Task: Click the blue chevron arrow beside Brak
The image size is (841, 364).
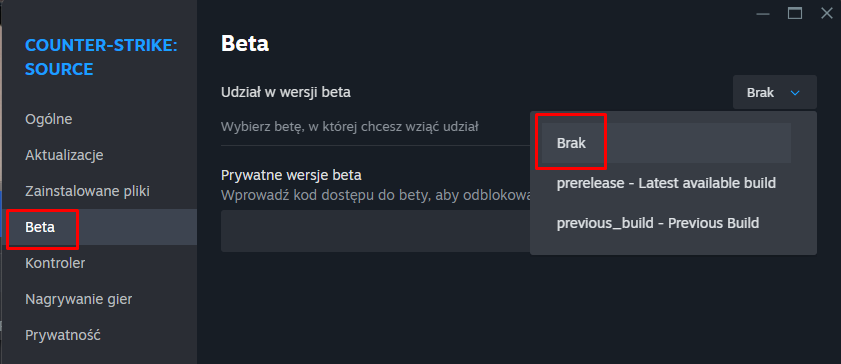Action: pos(795,93)
